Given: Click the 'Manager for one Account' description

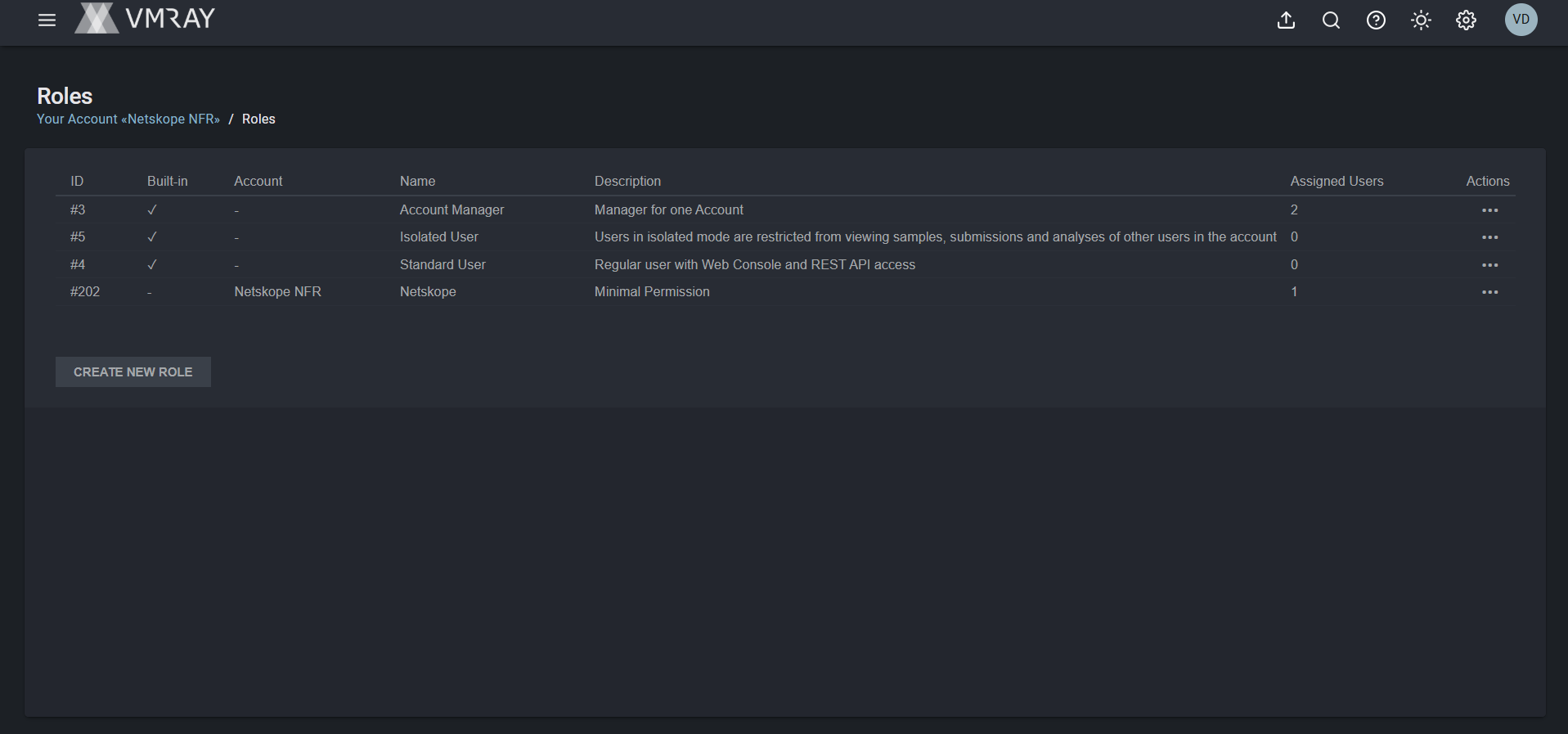Looking at the screenshot, I should (669, 210).
